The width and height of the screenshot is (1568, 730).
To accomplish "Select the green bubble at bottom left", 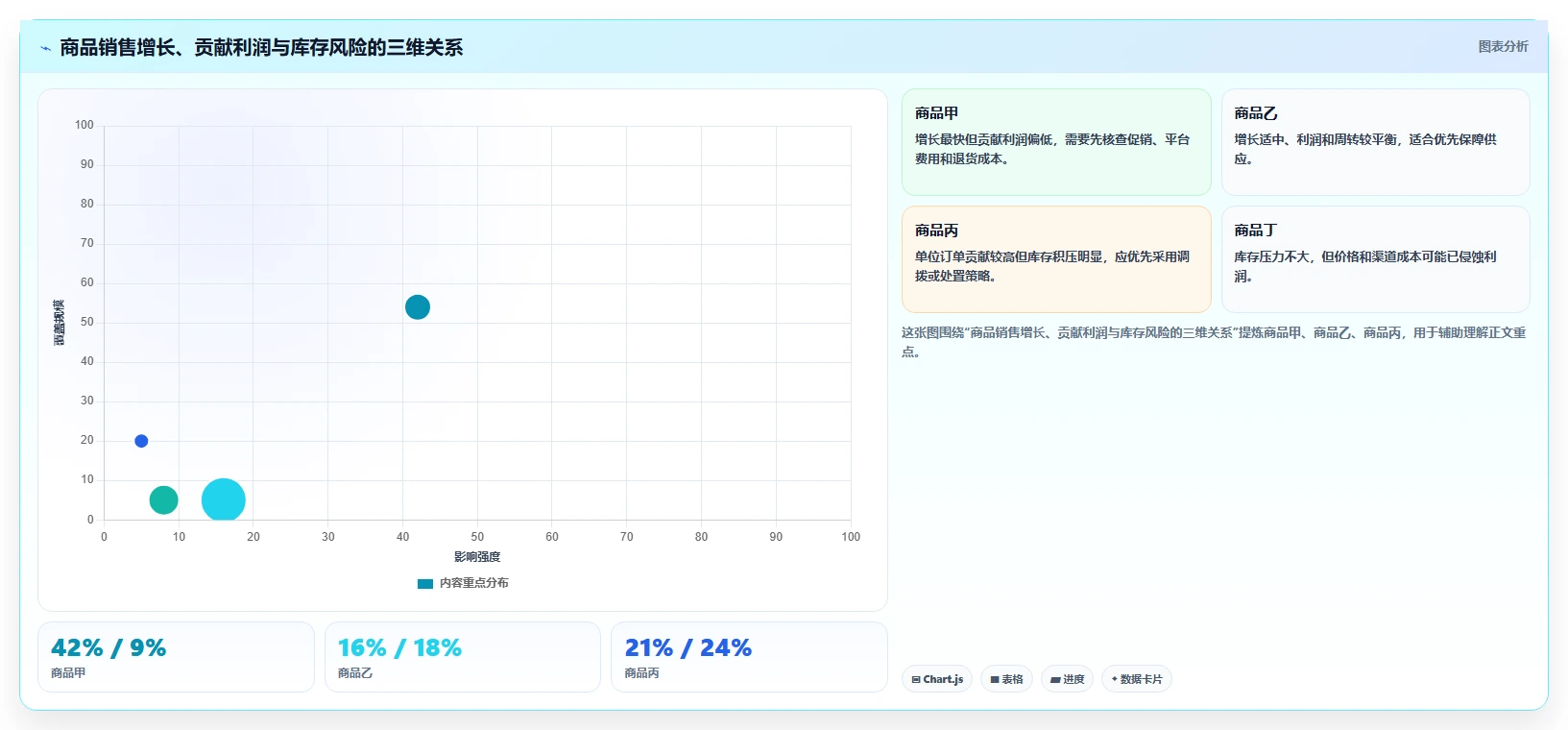I will 163,499.
